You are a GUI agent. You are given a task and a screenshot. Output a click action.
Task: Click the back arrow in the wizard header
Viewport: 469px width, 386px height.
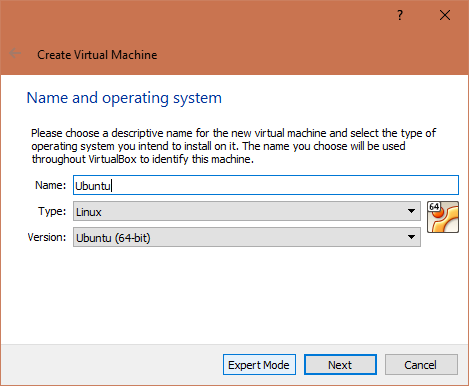(15, 53)
